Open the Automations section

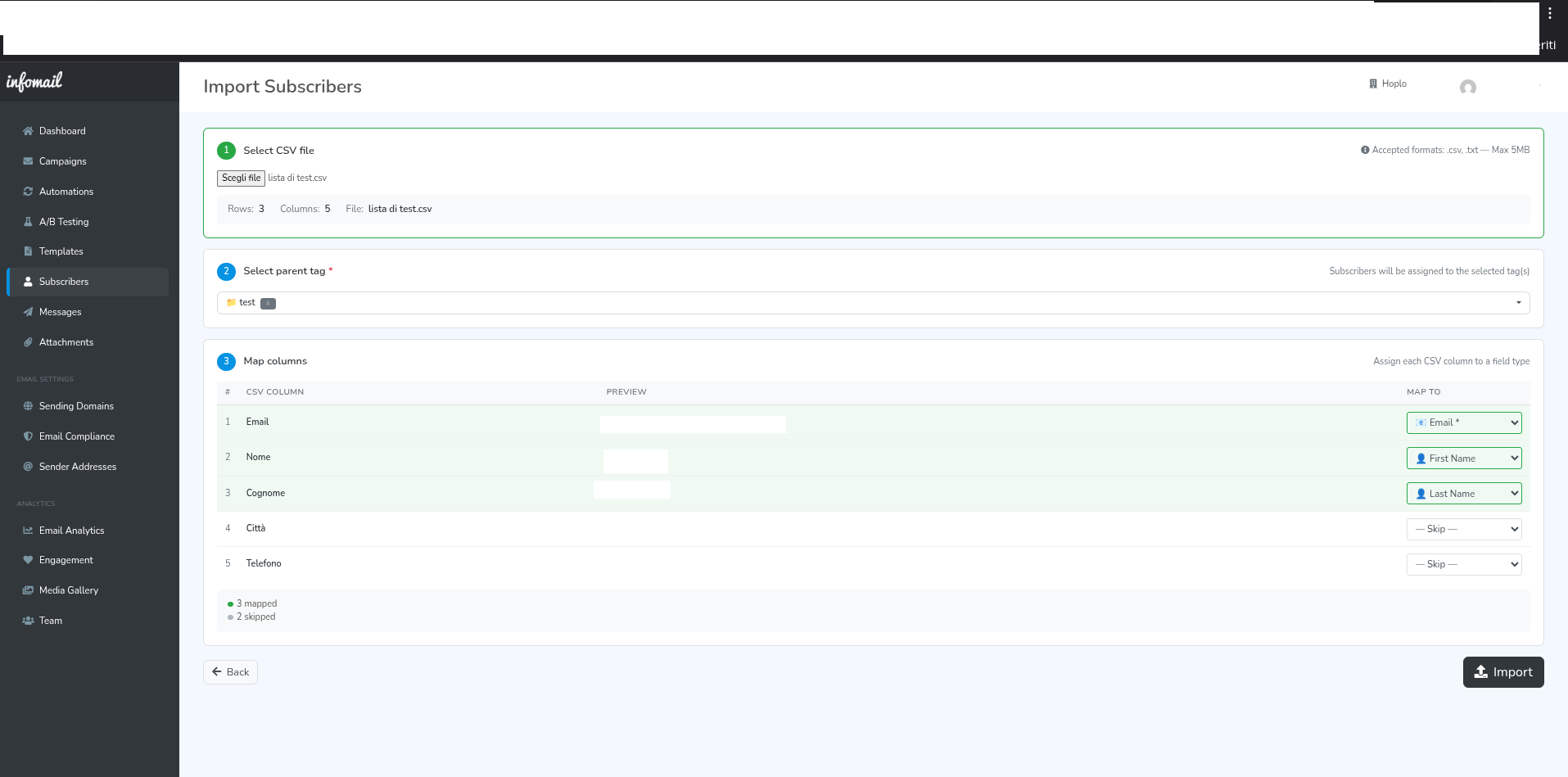[x=66, y=191]
